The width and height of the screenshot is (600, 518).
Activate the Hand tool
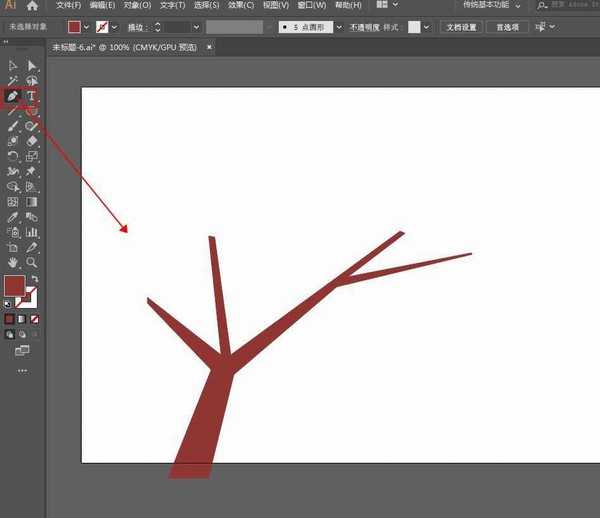coord(13,262)
